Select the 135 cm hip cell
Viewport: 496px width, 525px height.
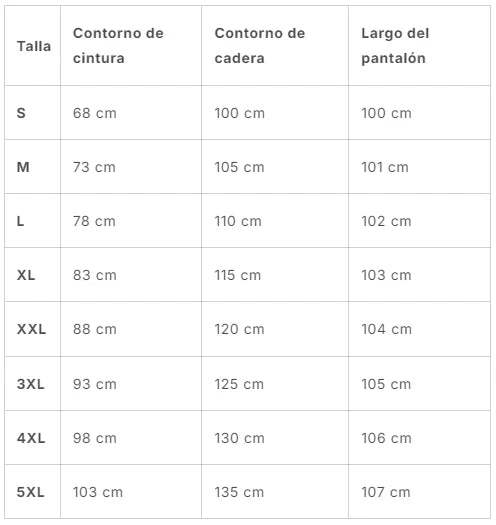point(239,492)
